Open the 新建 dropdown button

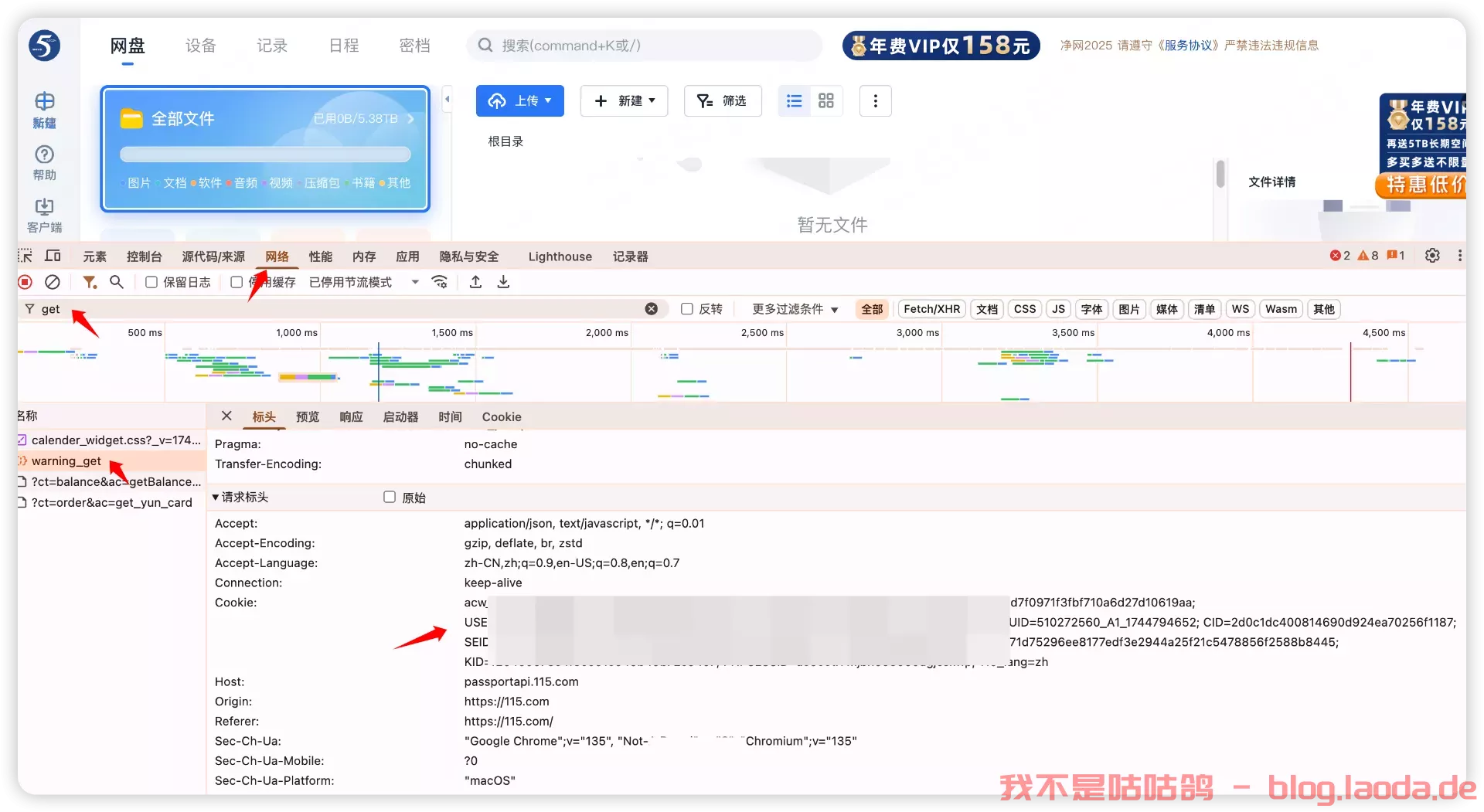(624, 101)
